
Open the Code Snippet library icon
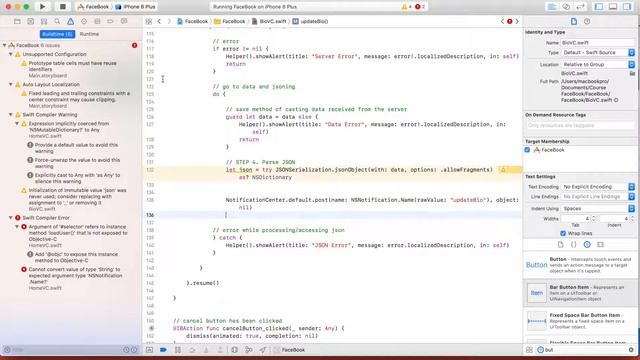[573, 244]
